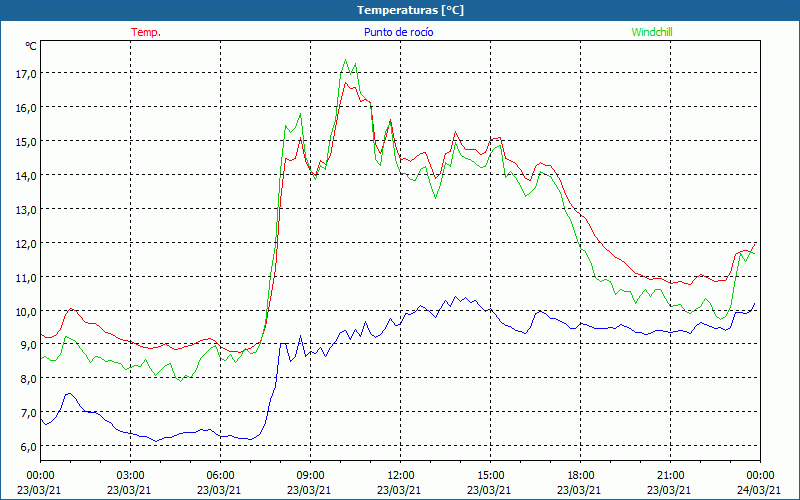Click the 15:00 time axis label
The width and height of the screenshot is (800, 500).
490,475
